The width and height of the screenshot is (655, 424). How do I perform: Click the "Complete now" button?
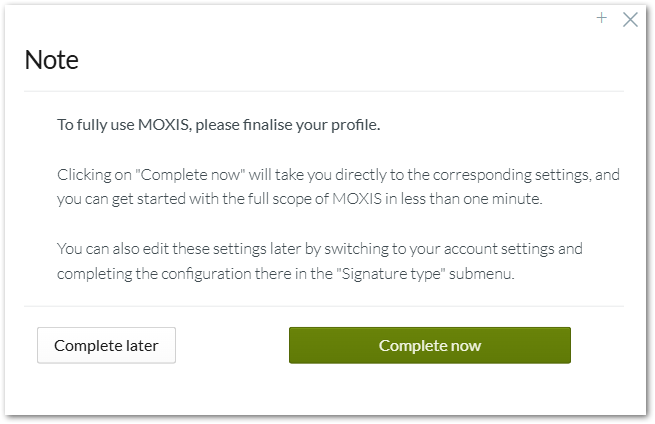pyautogui.click(x=429, y=346)
